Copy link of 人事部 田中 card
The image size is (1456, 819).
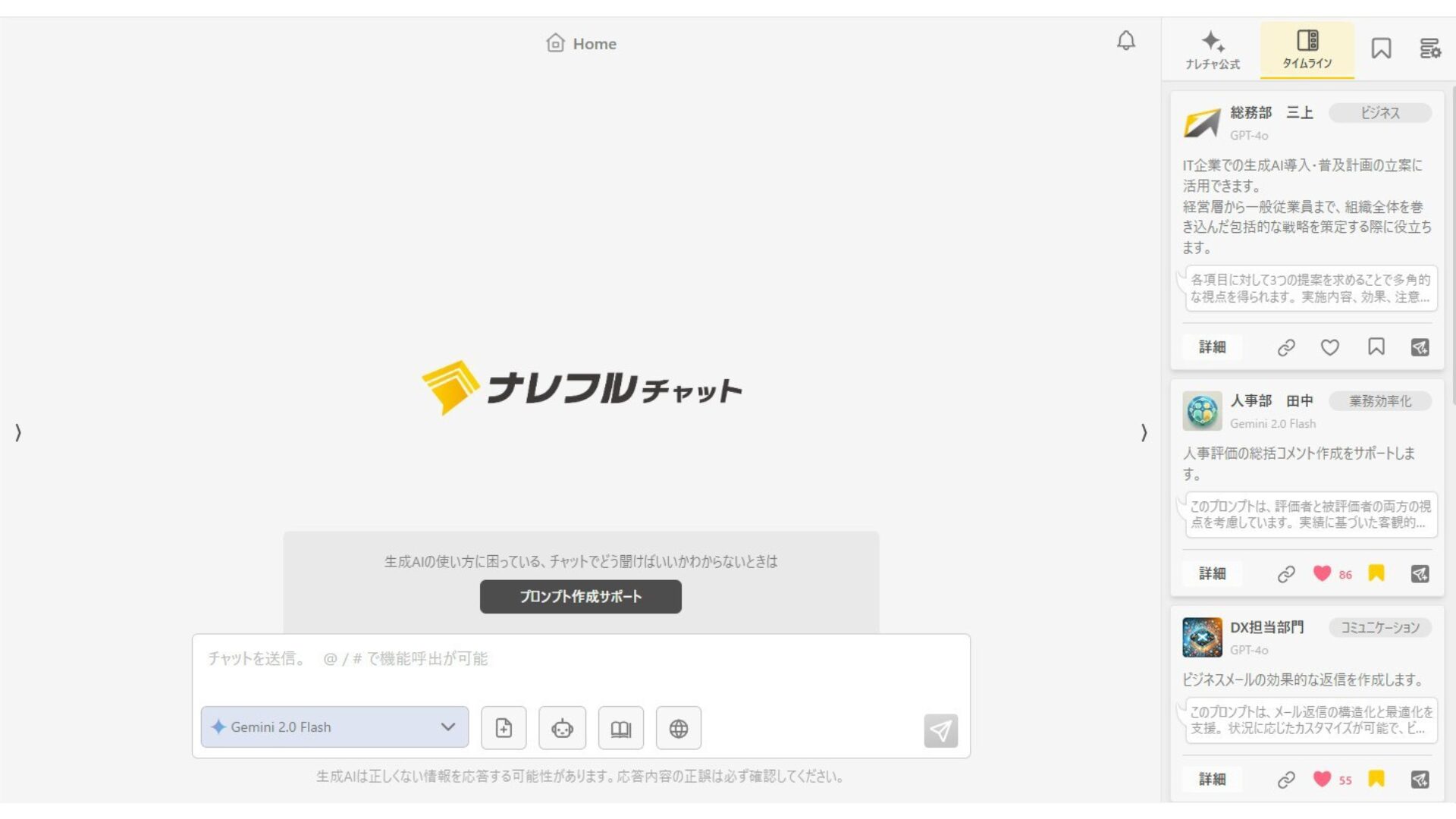(1286, 574)
